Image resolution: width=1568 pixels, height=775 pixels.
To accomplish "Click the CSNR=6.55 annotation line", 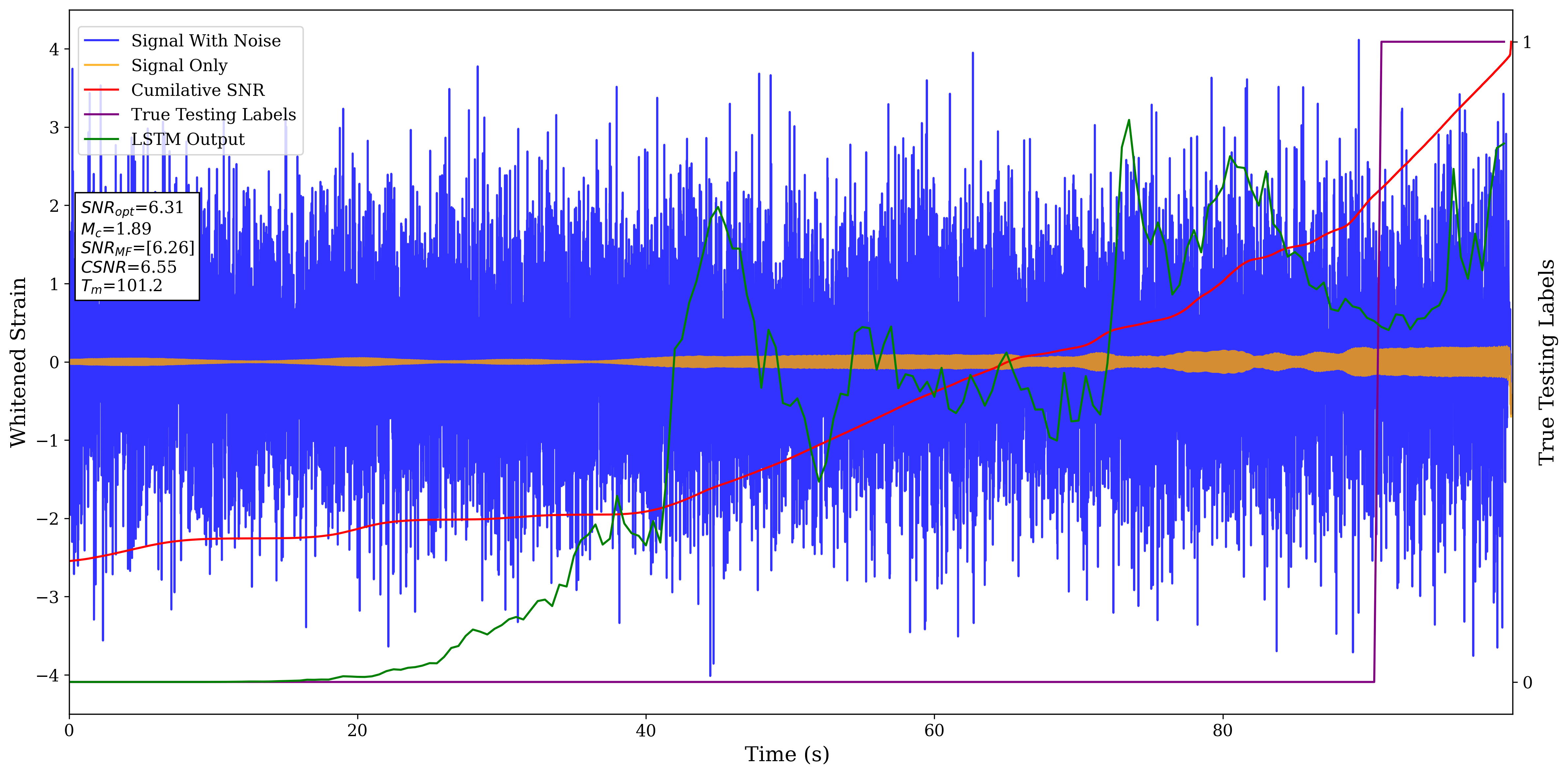I will tap(129, 267).
